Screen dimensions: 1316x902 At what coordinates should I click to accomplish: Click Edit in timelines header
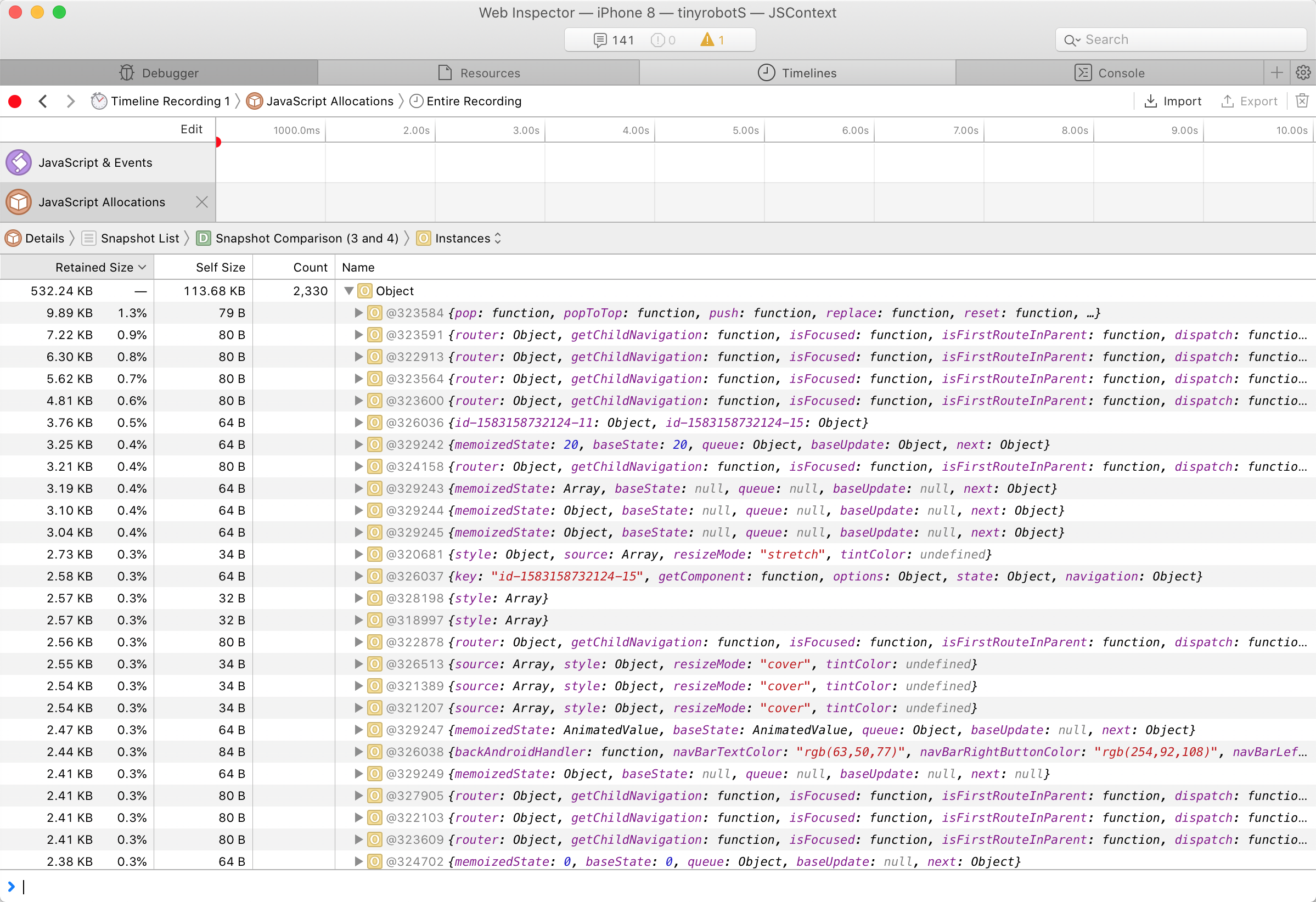pyautogui.click(x=192, y=129)
